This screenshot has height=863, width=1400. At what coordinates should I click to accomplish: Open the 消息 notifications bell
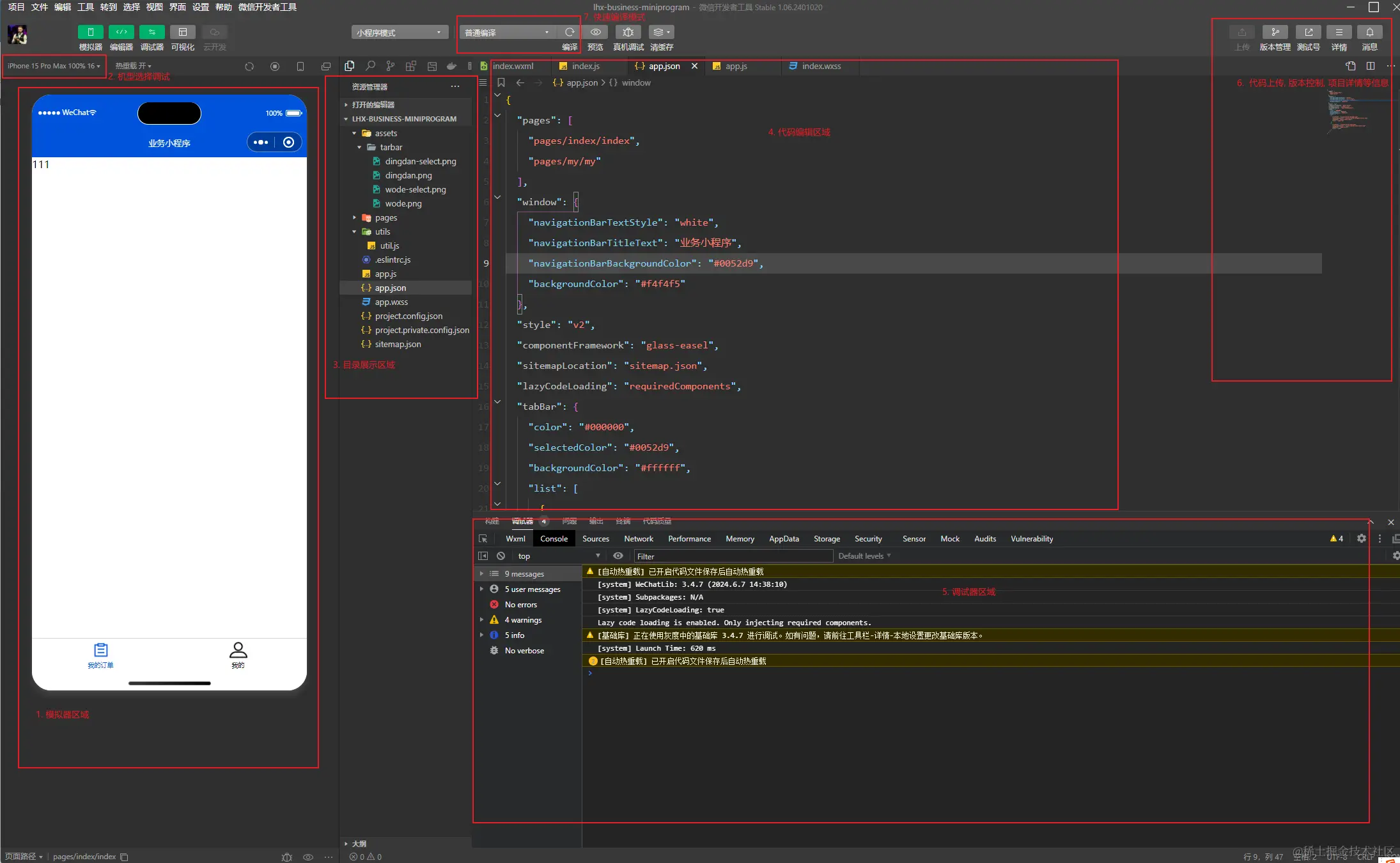click(1369, 32)
